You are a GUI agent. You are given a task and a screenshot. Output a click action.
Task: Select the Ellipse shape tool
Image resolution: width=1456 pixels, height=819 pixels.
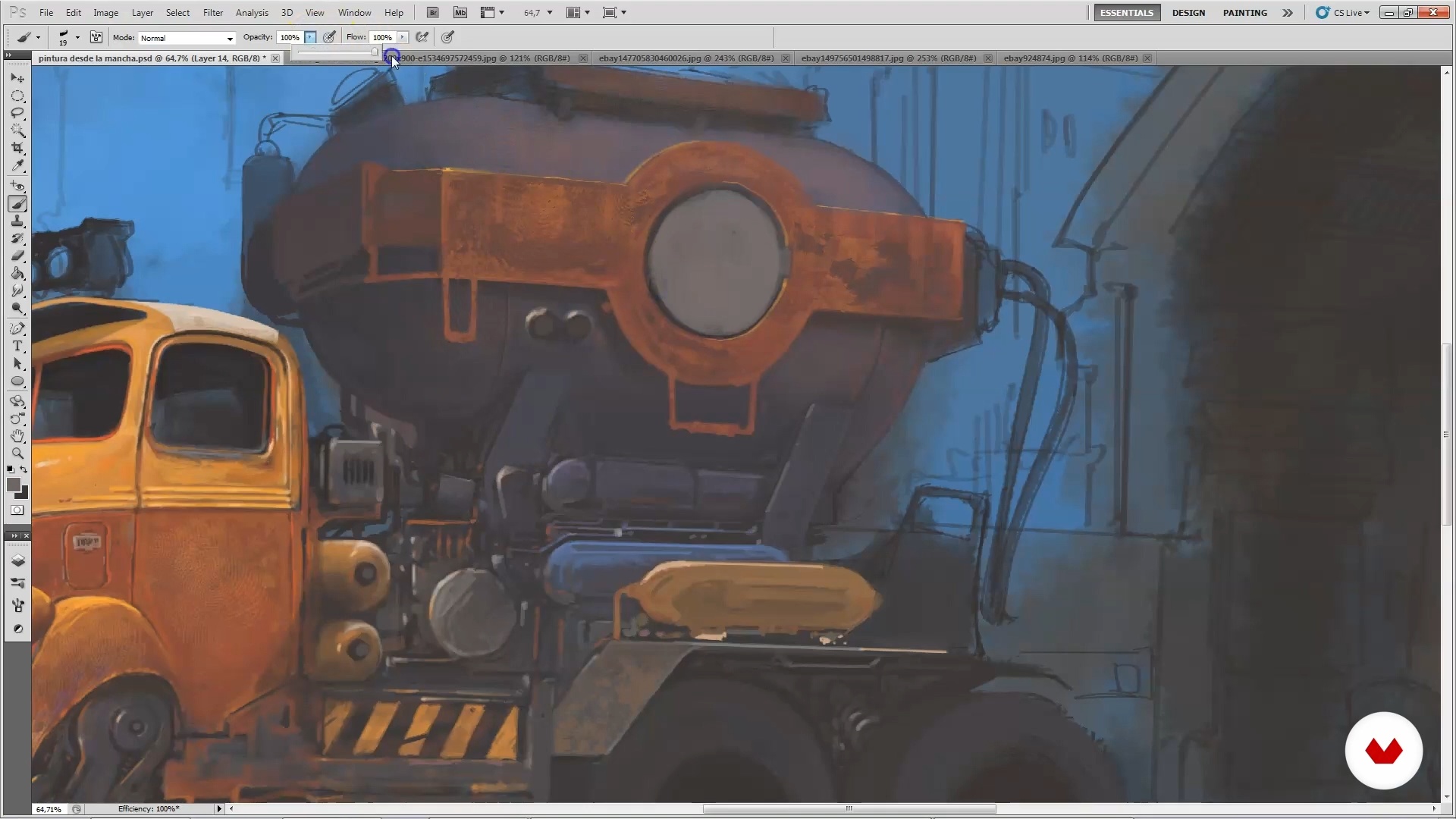click(x=17, y=381)
